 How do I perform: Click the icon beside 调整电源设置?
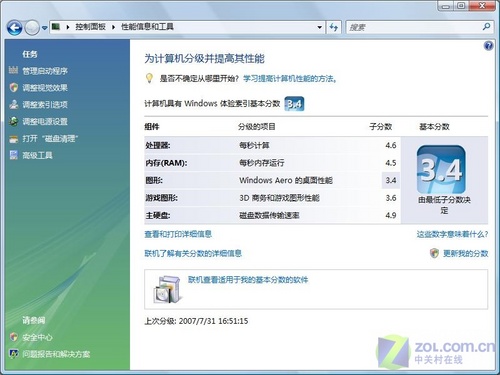tap(14, 121)
